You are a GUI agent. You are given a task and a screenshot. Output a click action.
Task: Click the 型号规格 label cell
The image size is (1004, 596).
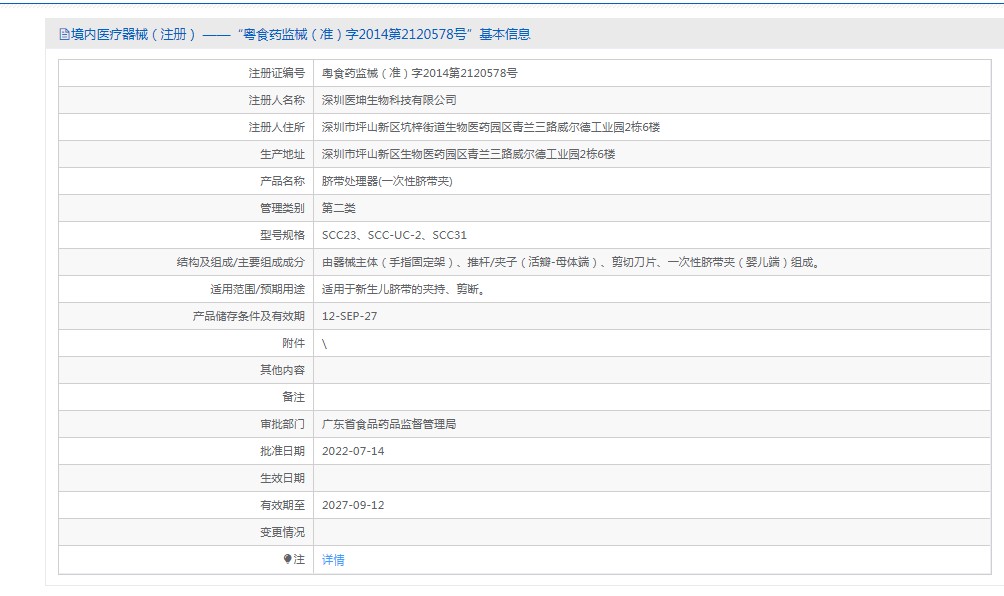[x=186, y=235]
